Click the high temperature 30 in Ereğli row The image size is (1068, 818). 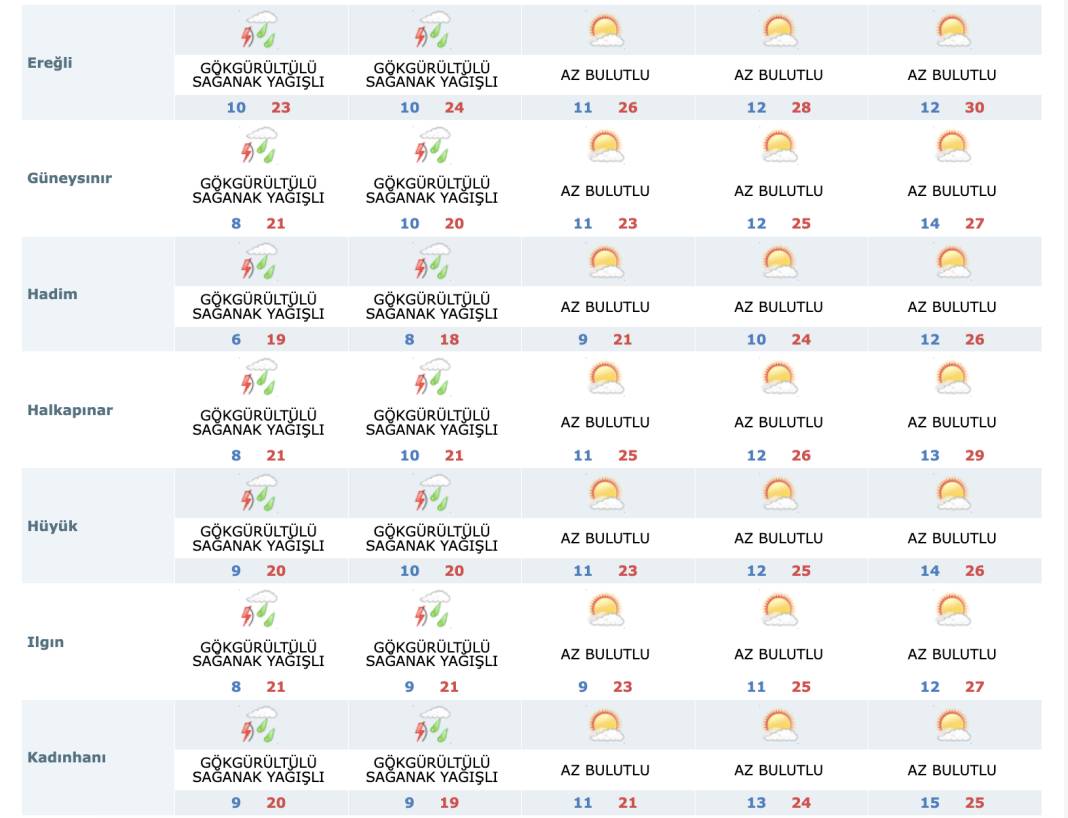pos(974,108)
